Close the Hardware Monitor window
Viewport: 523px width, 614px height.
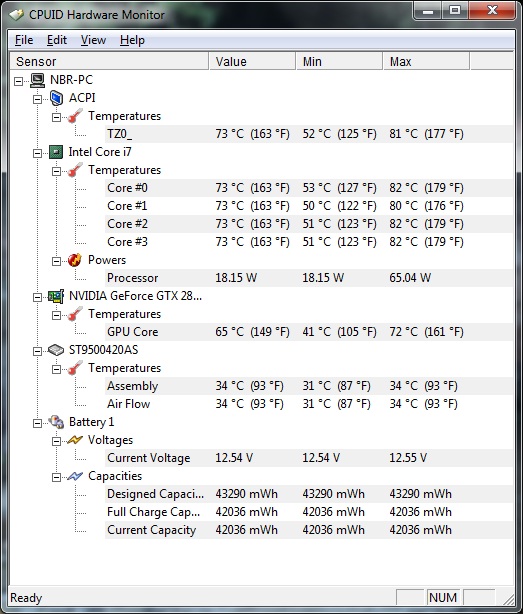click(492, 11)
